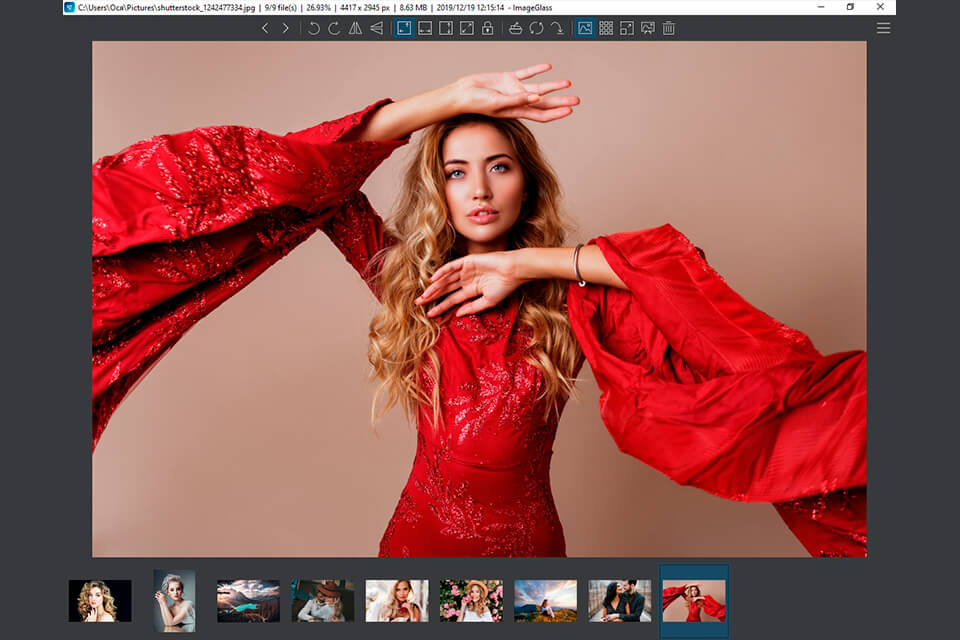Image resolution: width=960 pixels, height=640 pixels.
Task: Switch to scale-to-width zoom mode
Action: pos(423,28)
